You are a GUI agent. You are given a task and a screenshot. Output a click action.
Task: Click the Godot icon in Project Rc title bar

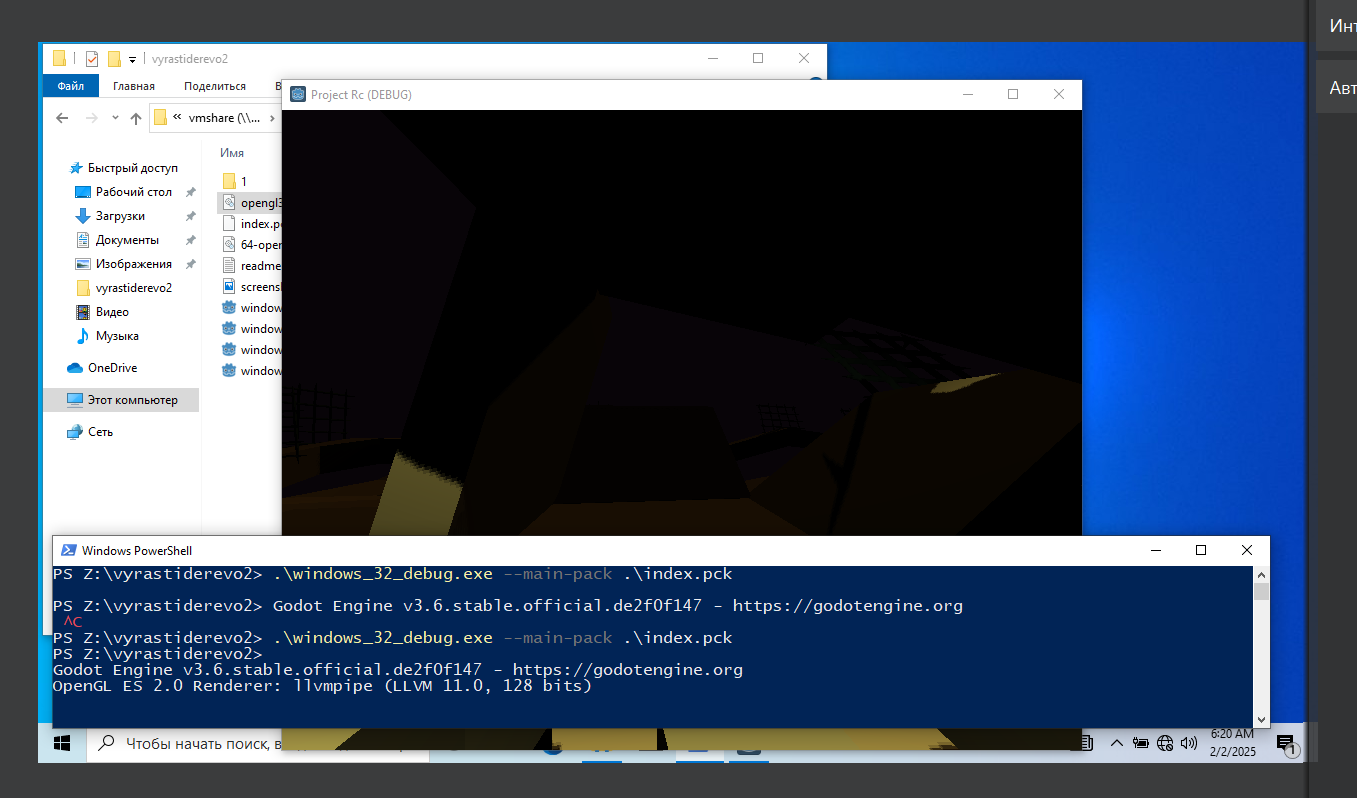298,94
